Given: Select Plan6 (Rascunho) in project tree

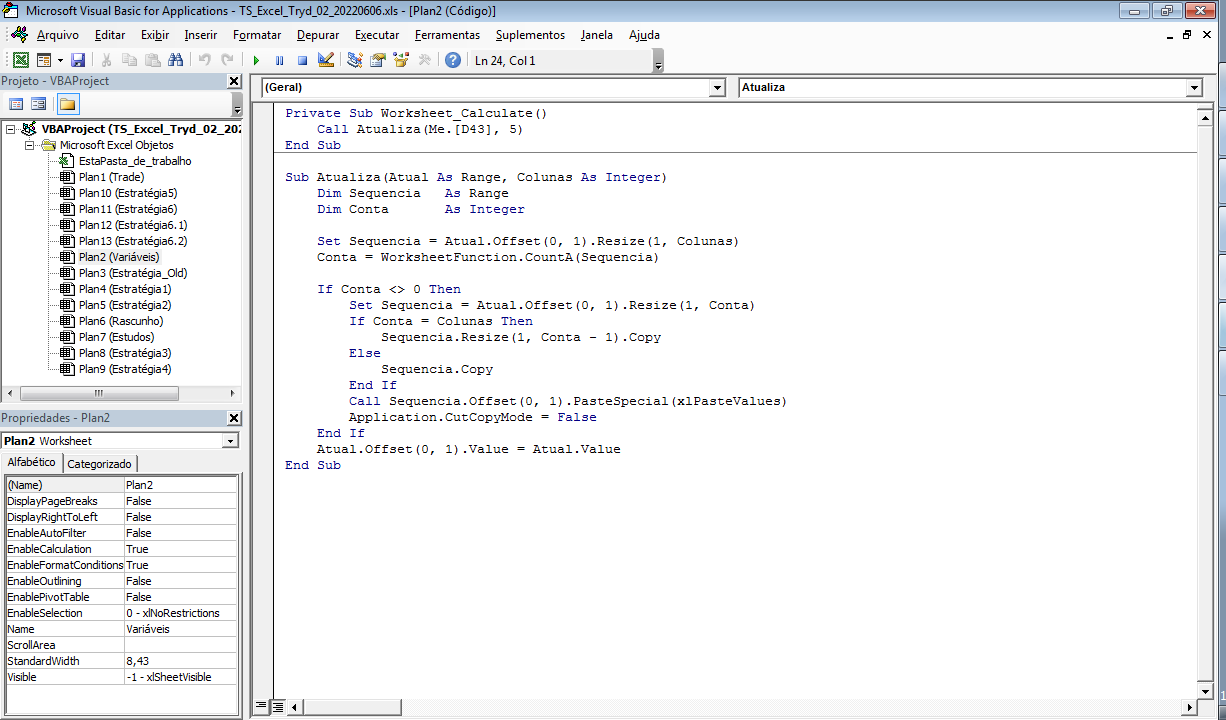Looking at the screenshot, I should pos(121,321).
